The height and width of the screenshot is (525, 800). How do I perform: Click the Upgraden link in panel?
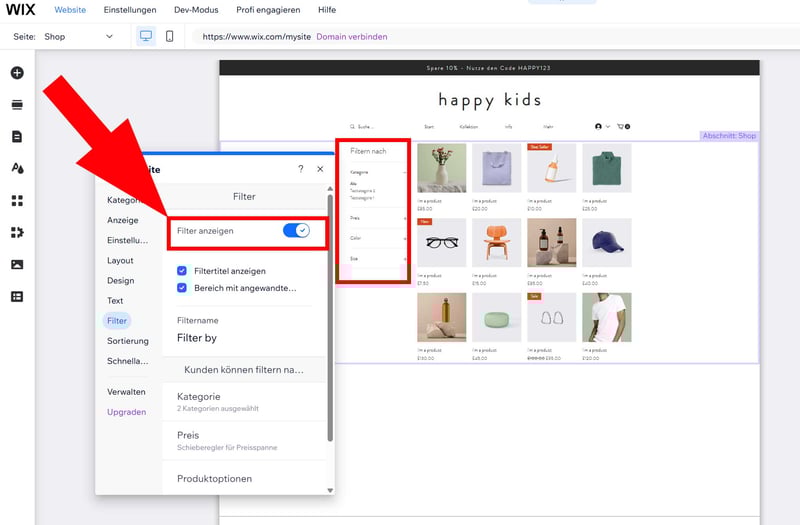tap(127, 412)
